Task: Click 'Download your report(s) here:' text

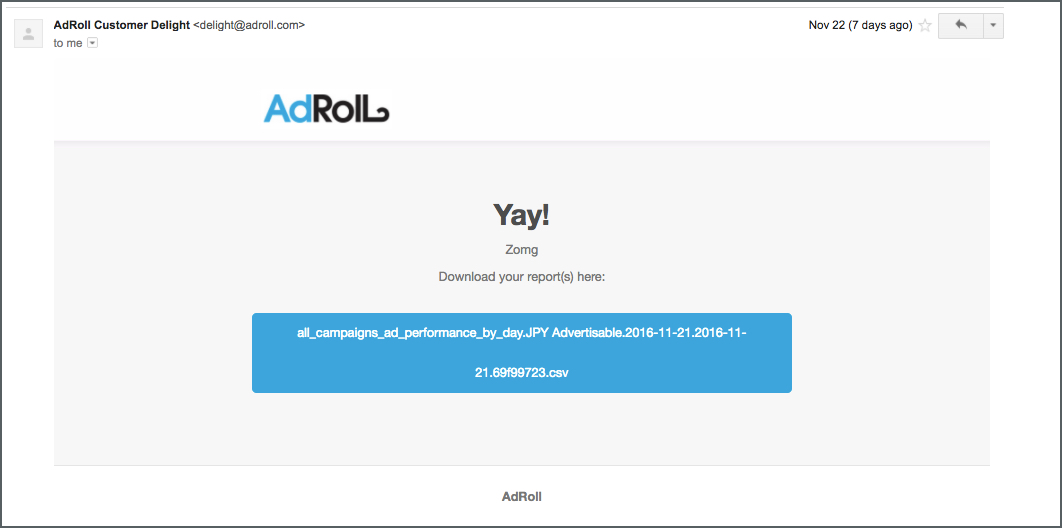Action: [x=522, y=276]
